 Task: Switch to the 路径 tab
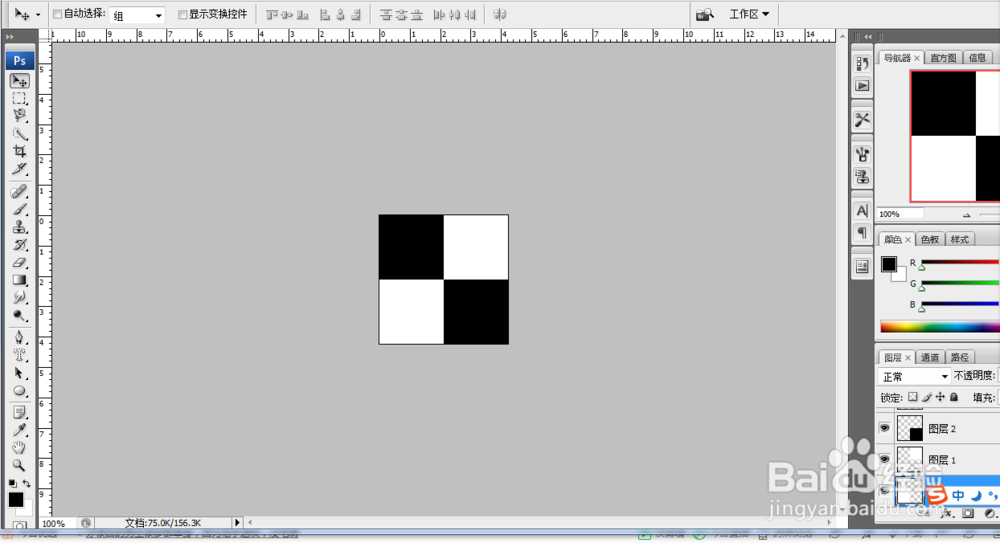(x=960, y=357)
